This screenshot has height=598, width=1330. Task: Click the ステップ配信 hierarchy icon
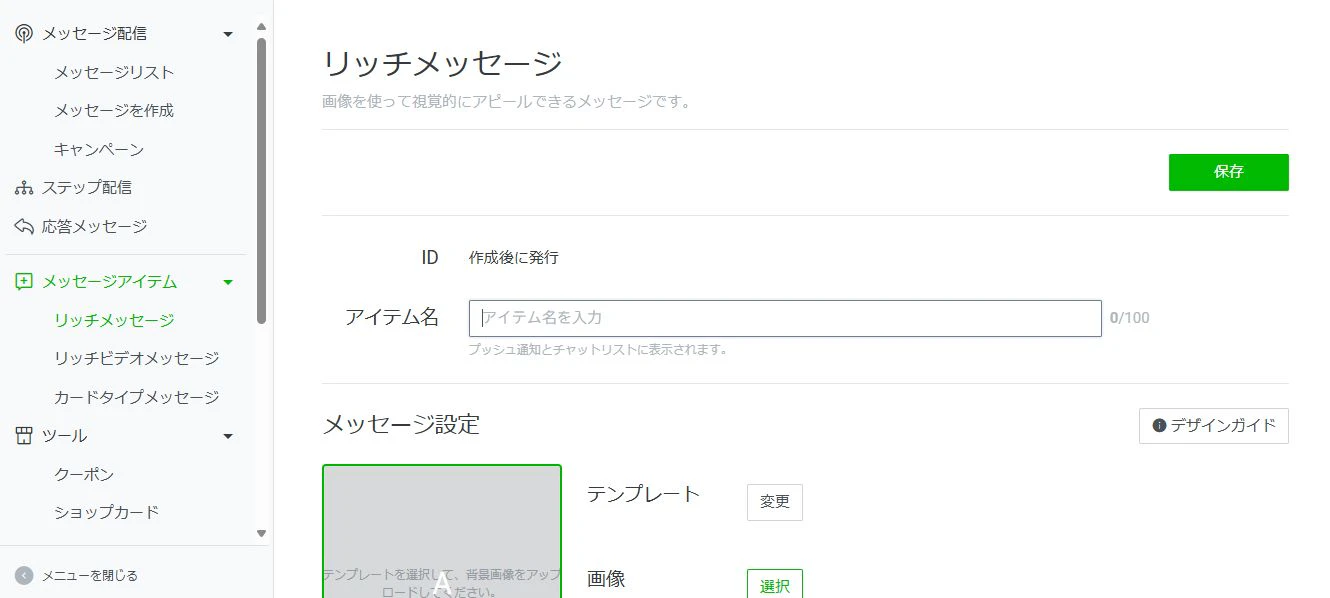[24, 188]
